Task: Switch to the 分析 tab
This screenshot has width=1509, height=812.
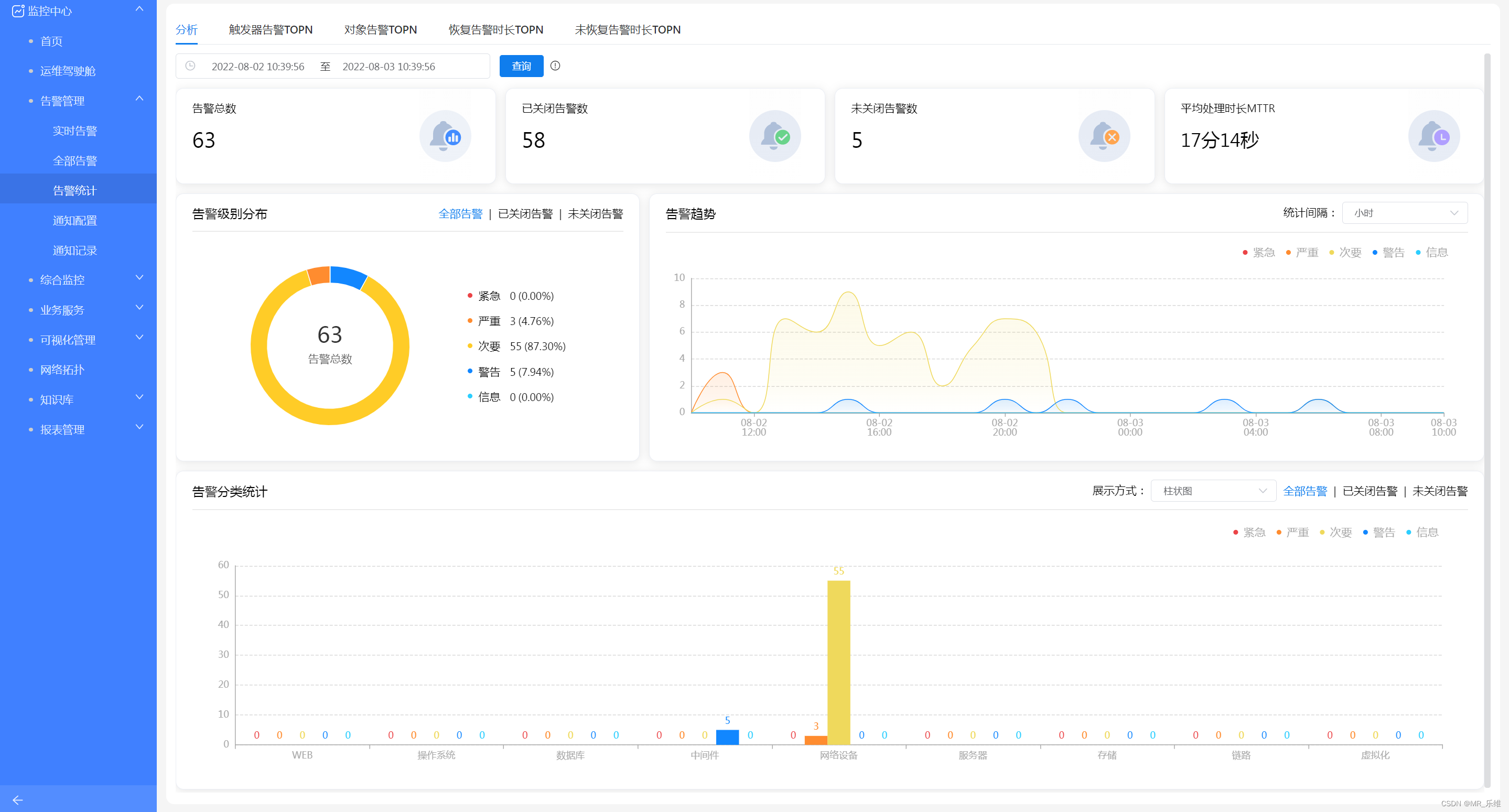Action: click(x=186, y=29)
